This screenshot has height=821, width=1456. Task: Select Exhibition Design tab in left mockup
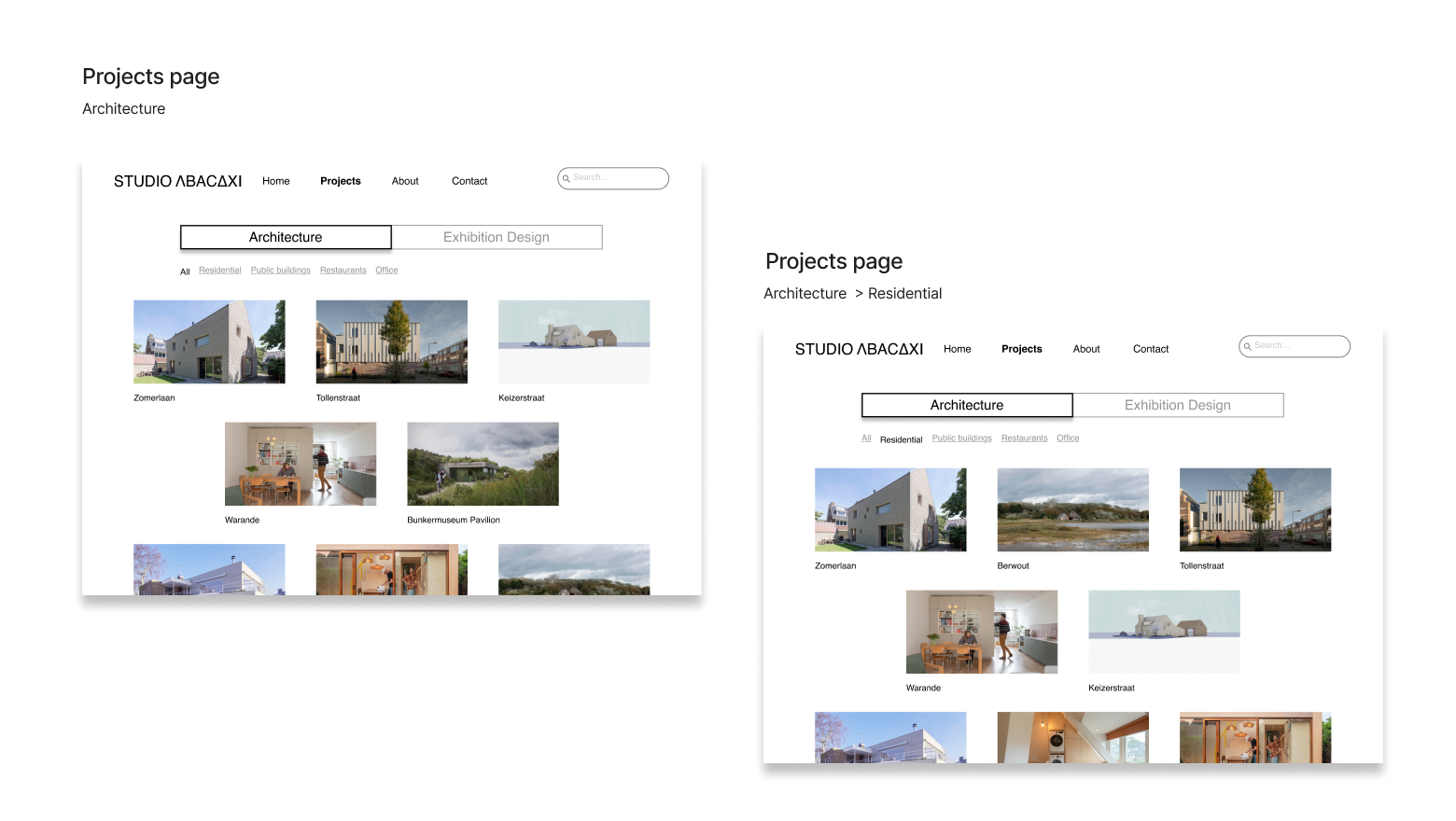tap(497, 237)
